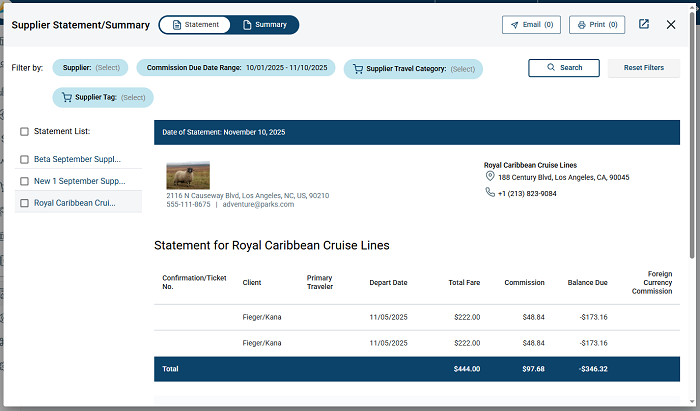
Task: Select the Royal Caribbean Cruise statement checkbox
Action: (x=24, y=203)
